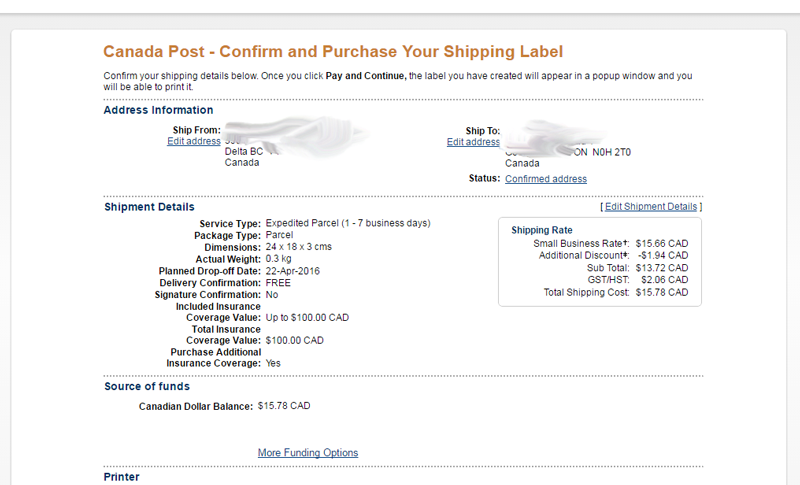Screen dimensions: 800x485
Task: Click the package dimensions 24 x 18 x 3 cms
Action: (x=298, y=247)
